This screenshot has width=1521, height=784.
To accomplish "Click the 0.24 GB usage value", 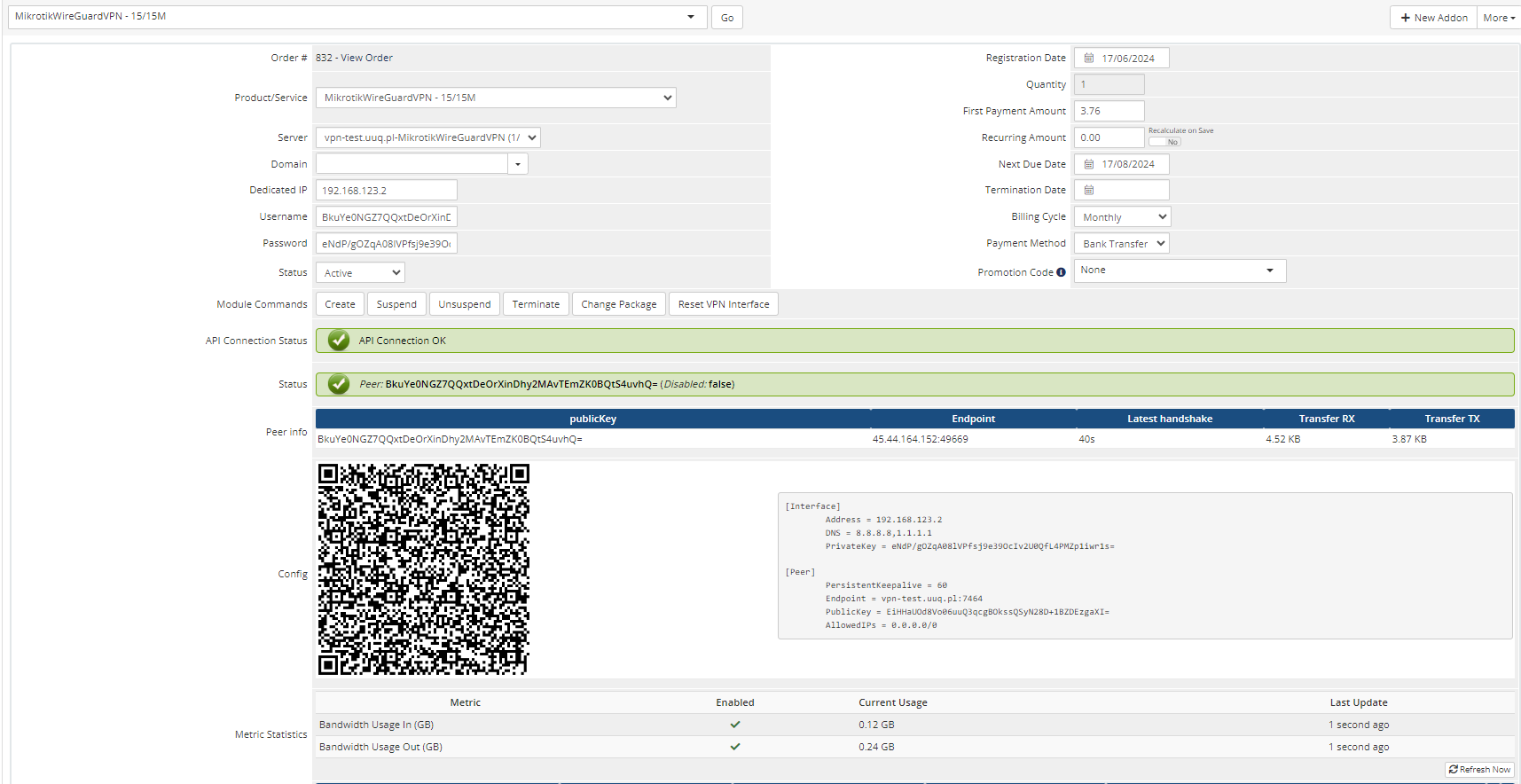I will click(x=876, y=747).
